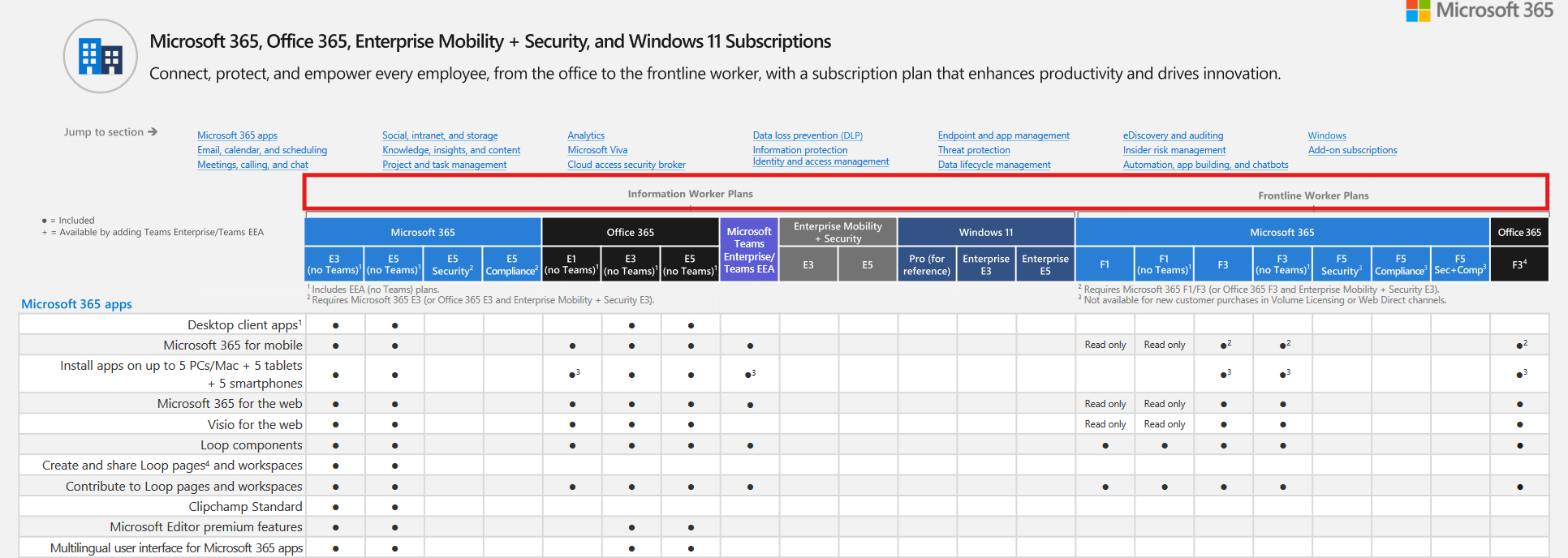Open the Microsoft 365 apps jump link
The image size is (1568, 558).
237,135
